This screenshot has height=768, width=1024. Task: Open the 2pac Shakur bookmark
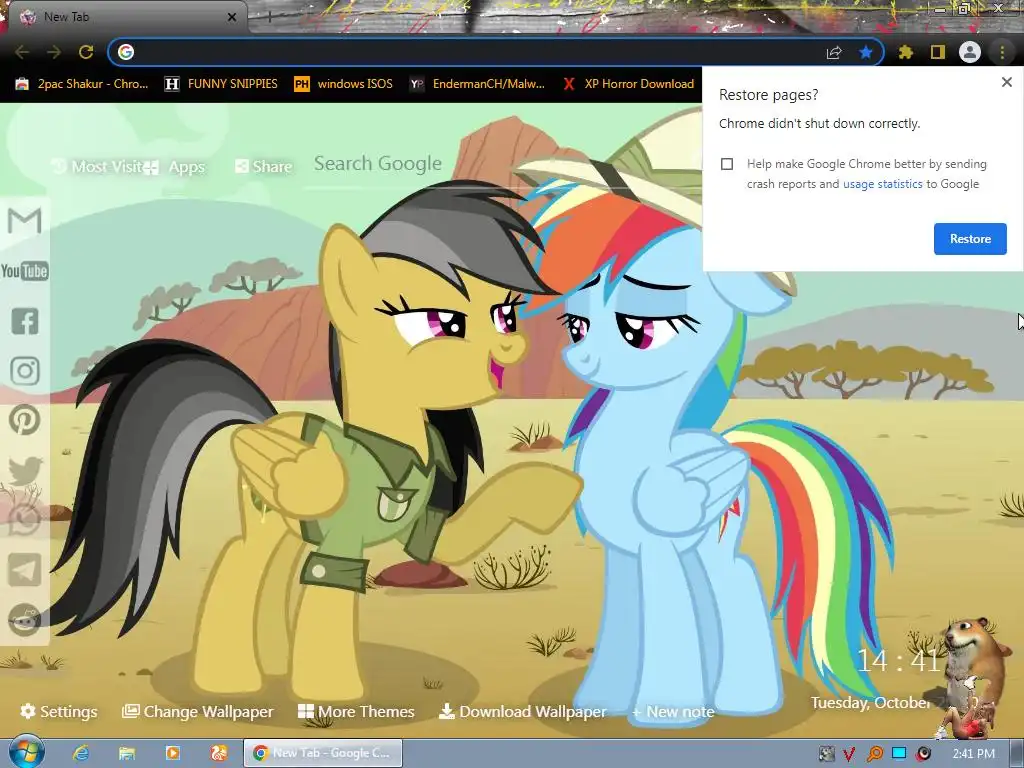(x=82, y=84)
